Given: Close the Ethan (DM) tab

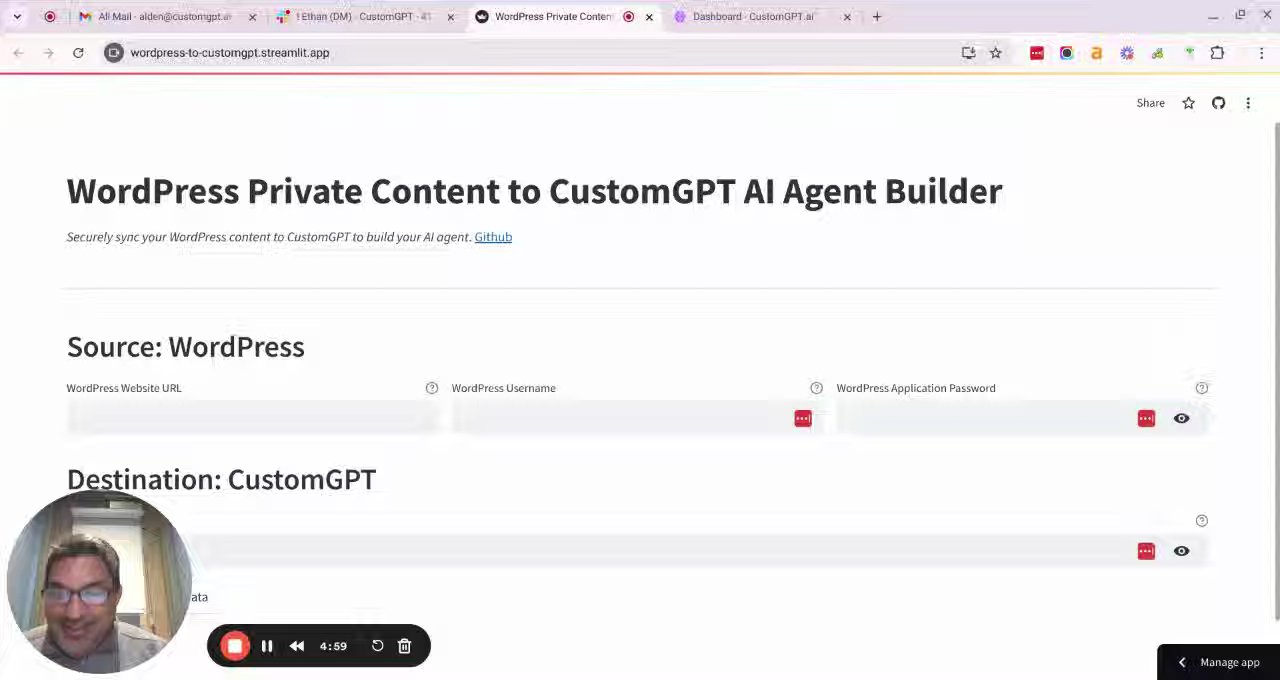Looking at the screenshot, I should pos(450,16).
